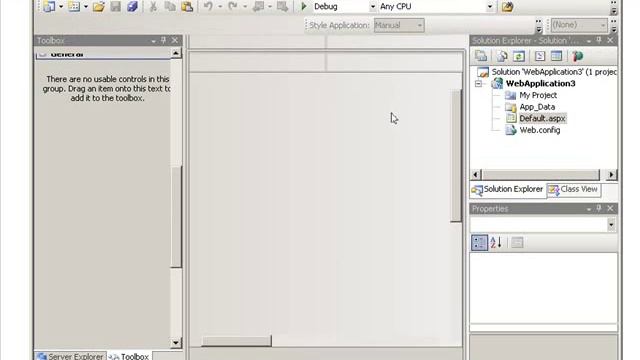Open the Add New Item dropdown arrow
Image resolution: width=640 pixels, height=360 pixels.
click(x=86, y=7)
